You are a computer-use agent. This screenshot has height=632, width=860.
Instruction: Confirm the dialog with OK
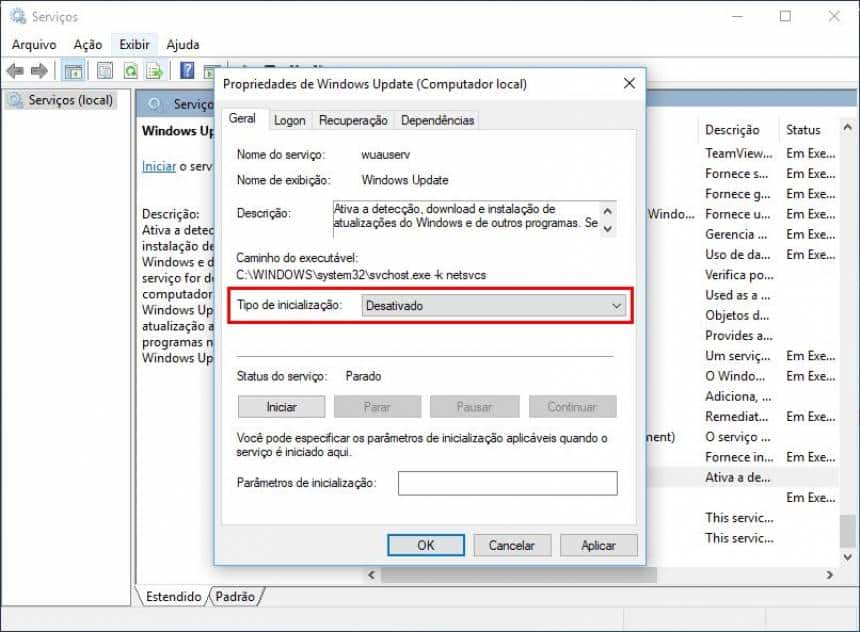click(x=426, y=545)
